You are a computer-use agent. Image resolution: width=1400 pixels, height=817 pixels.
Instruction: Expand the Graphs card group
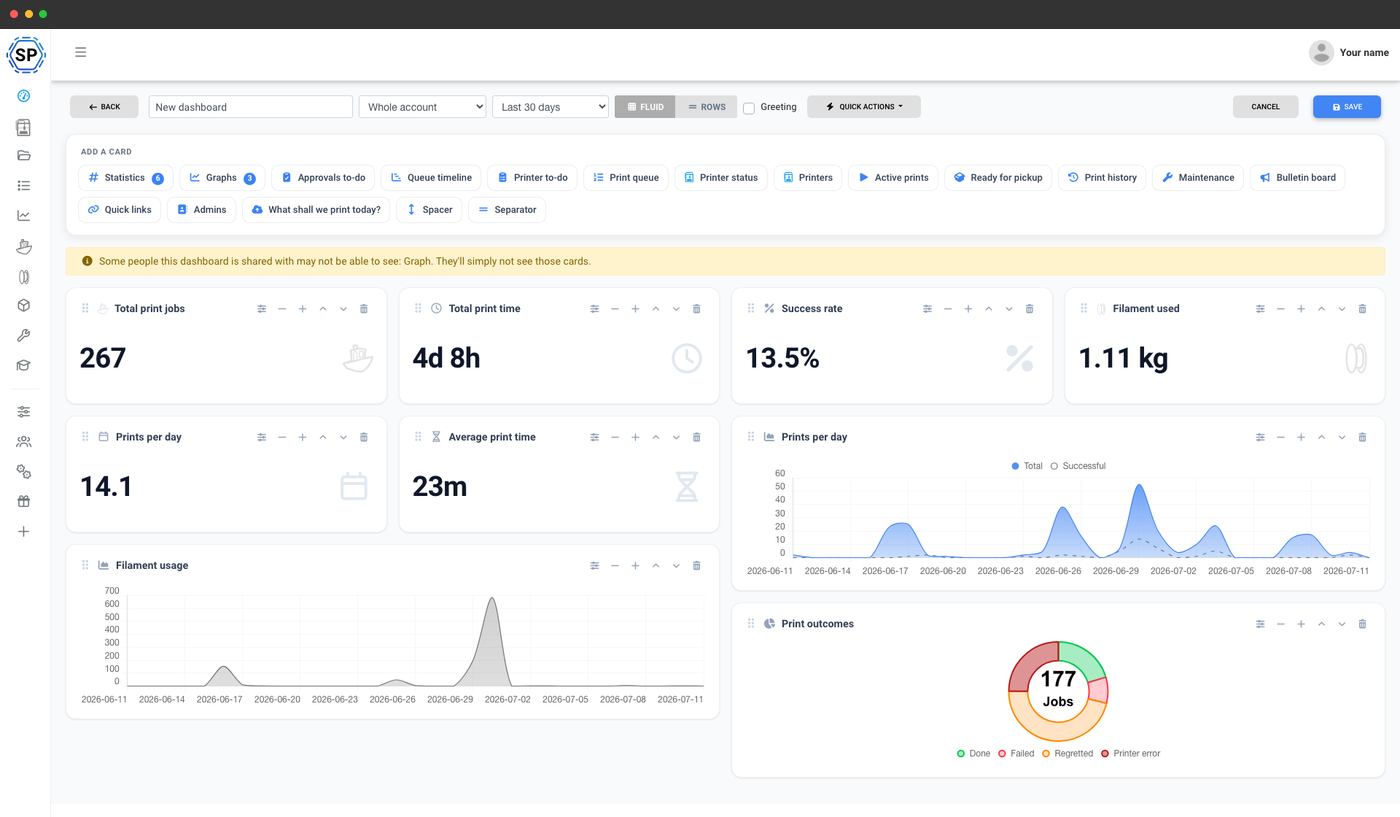coord(223,178)
